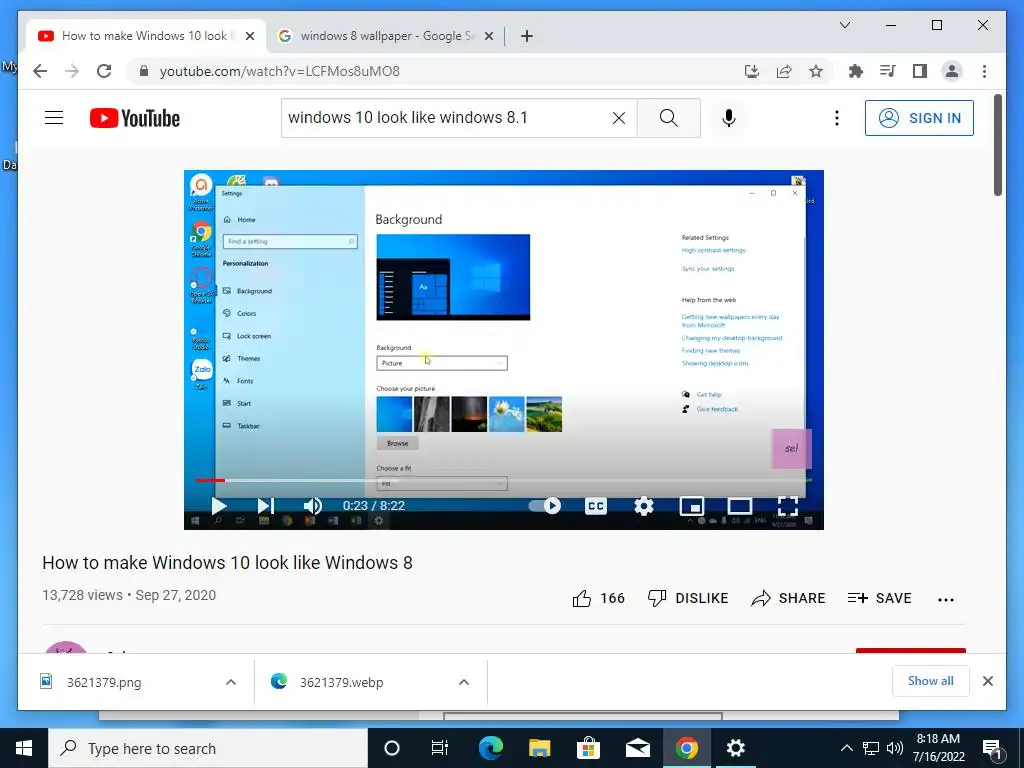Image resolution: width=1024 pixels, height=768 pixels.
Task: Open notification center on taskbar
Action: [x=992, y=749]
